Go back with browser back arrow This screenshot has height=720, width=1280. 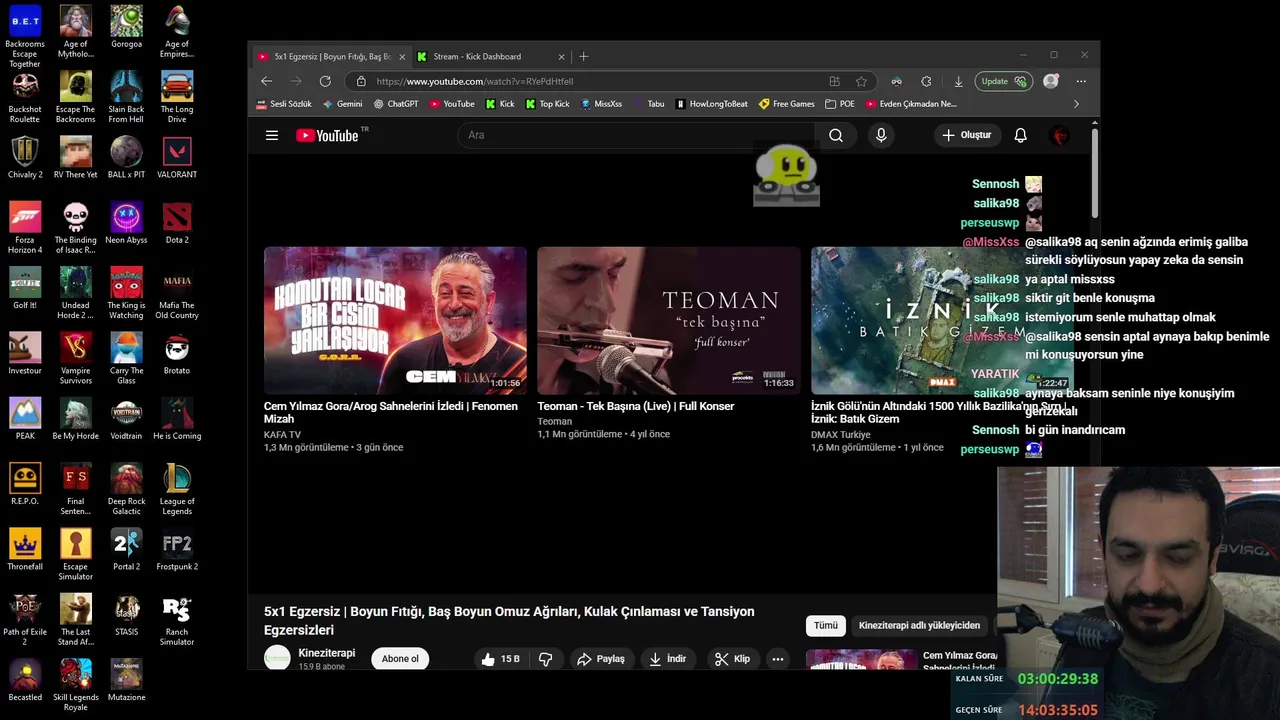coord(266,81)
